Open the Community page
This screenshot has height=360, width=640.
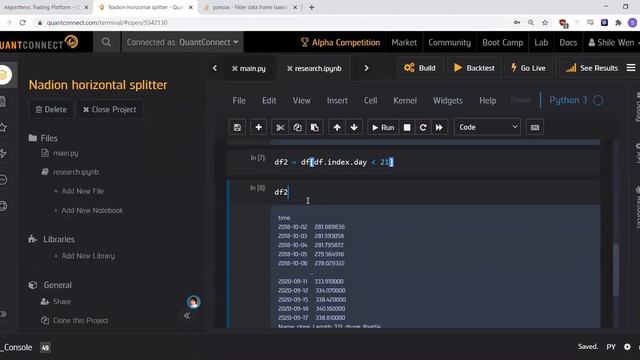(x=449, y=42)
